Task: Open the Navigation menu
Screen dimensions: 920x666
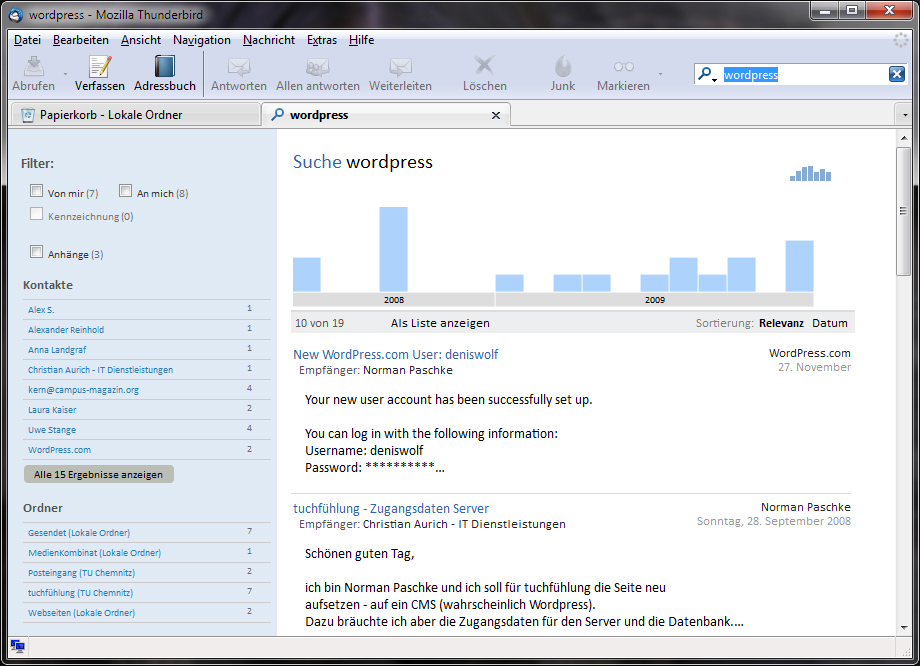Action: click(x=202, y=40)
